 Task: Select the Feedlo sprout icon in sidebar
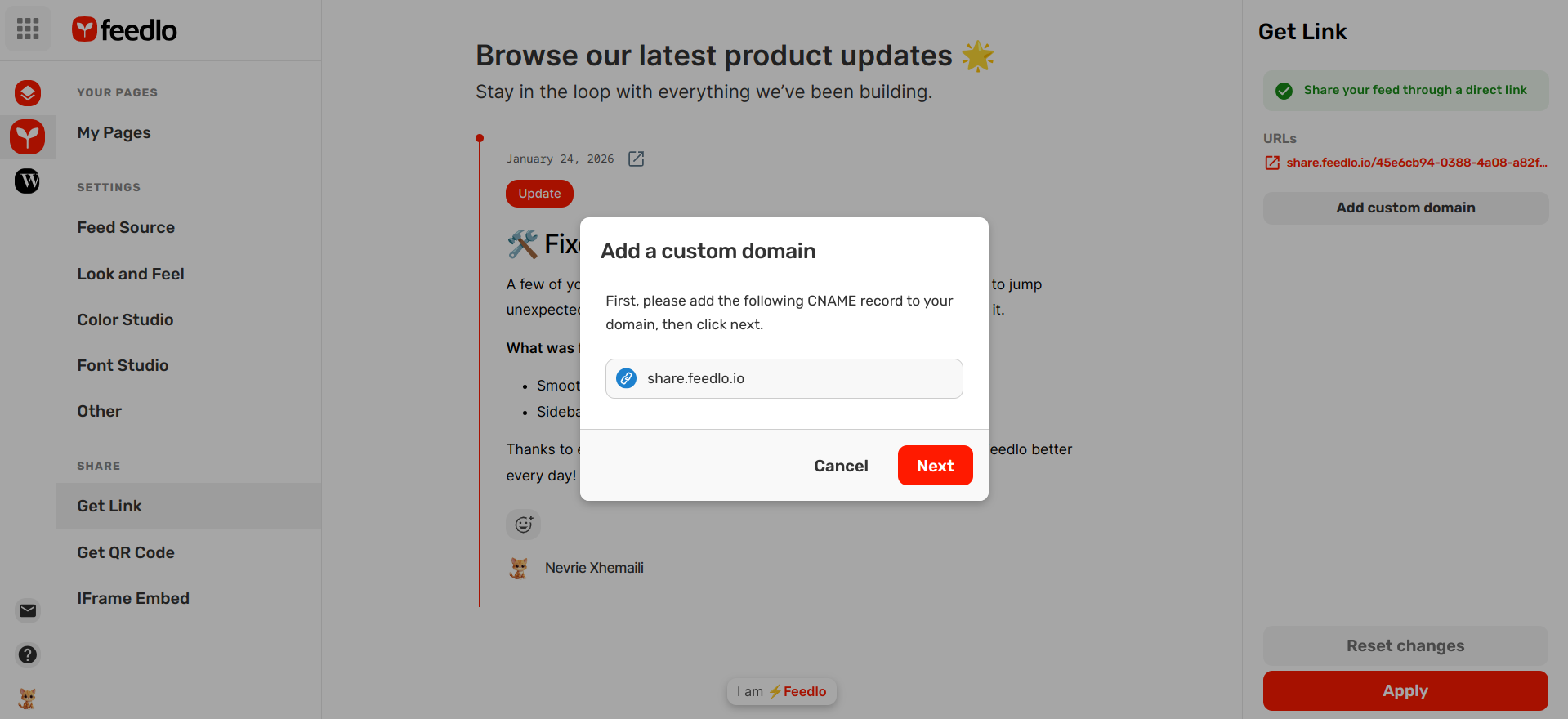(28, 136)
